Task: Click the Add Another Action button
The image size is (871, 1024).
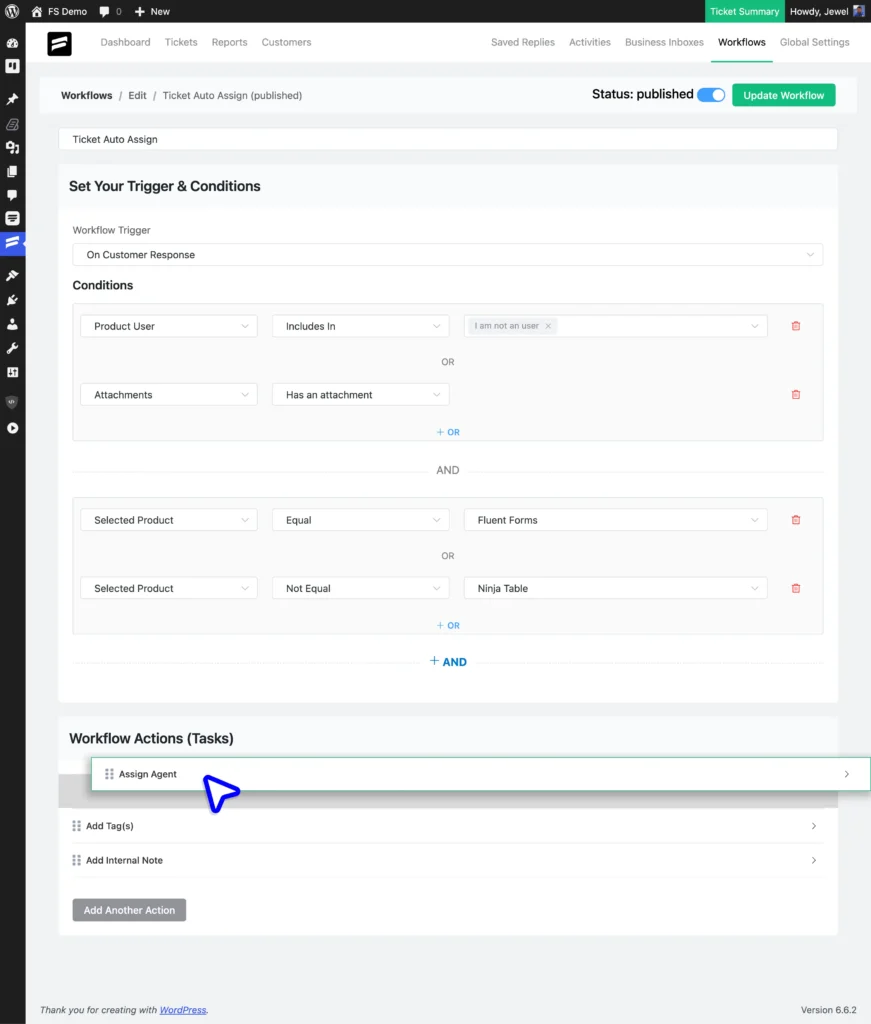Action: tap(129, 910)
